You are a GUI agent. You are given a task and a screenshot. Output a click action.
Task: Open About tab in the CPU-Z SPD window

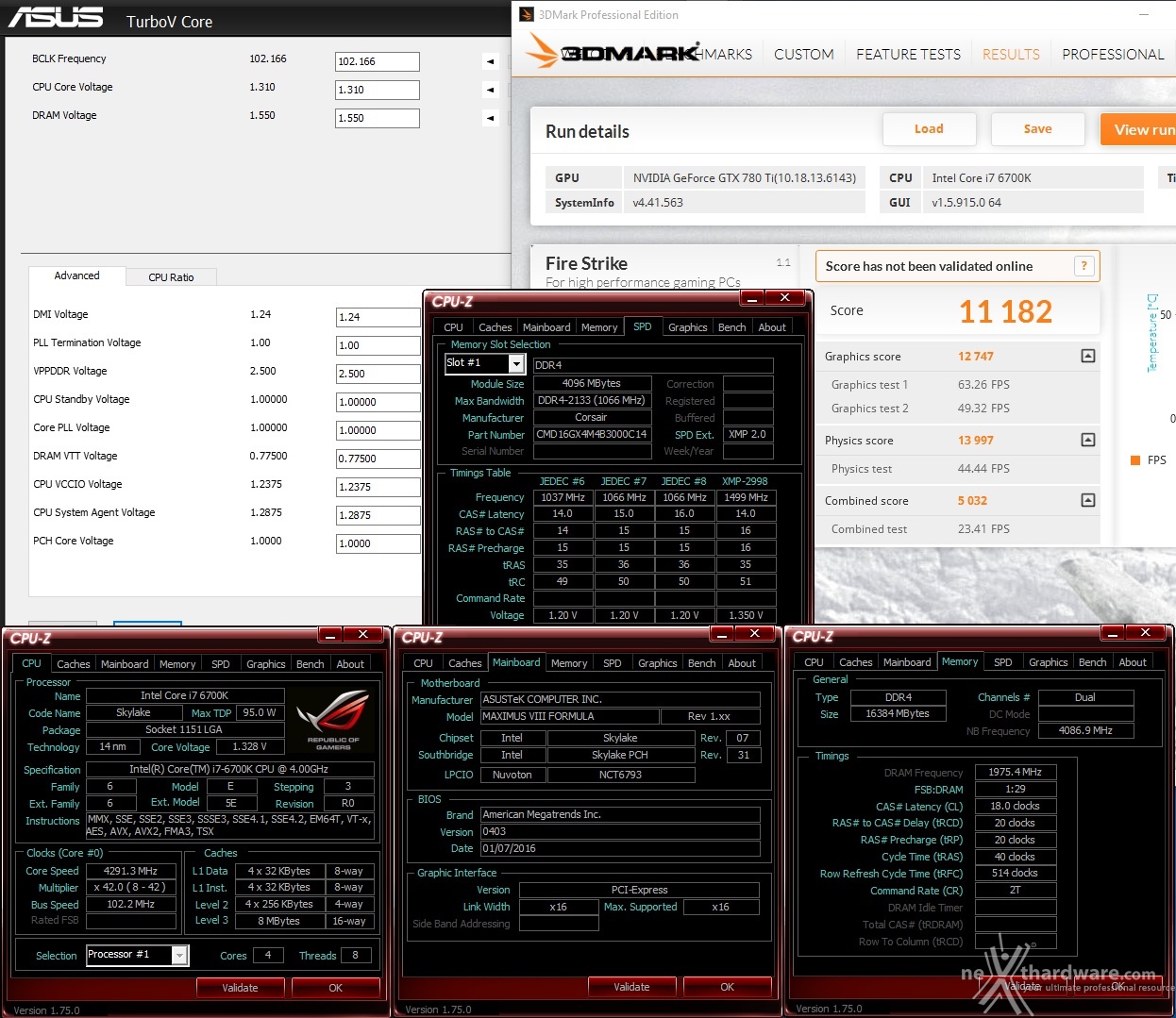tap(772, 327)
